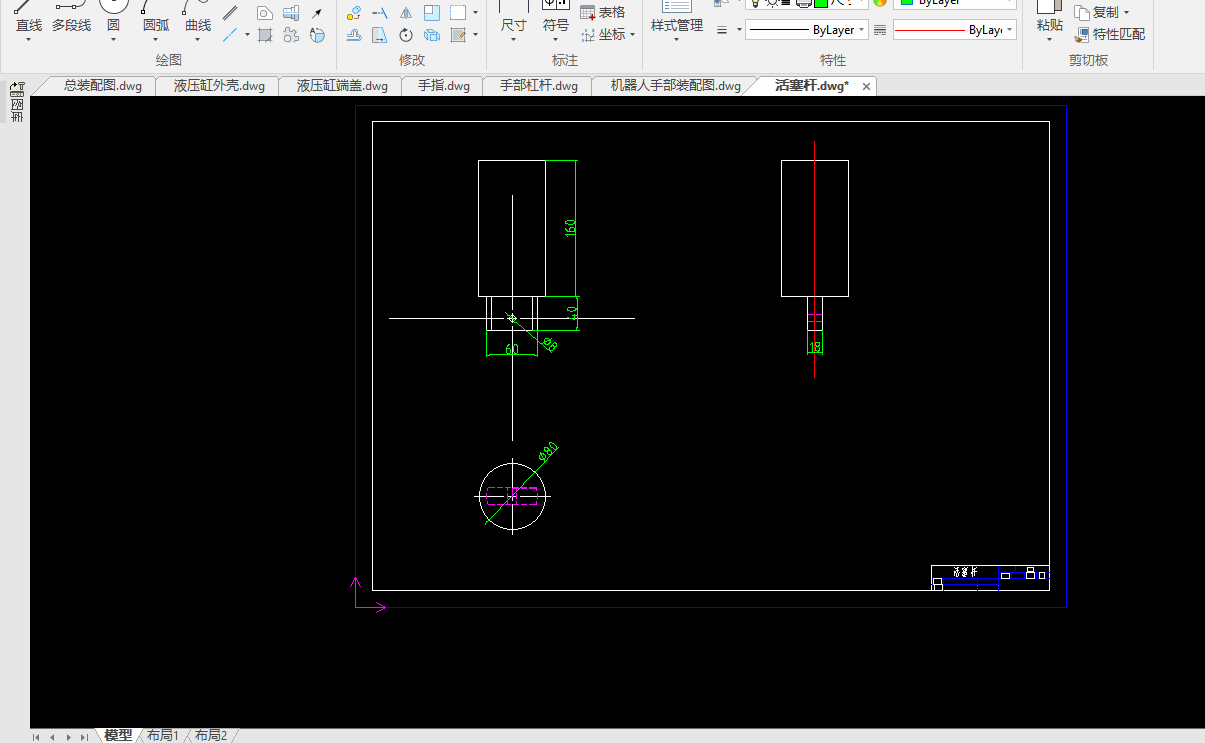Click the scale icon in 修改 panel
Screen dimensions: 1205x743
tap(432, 13)
